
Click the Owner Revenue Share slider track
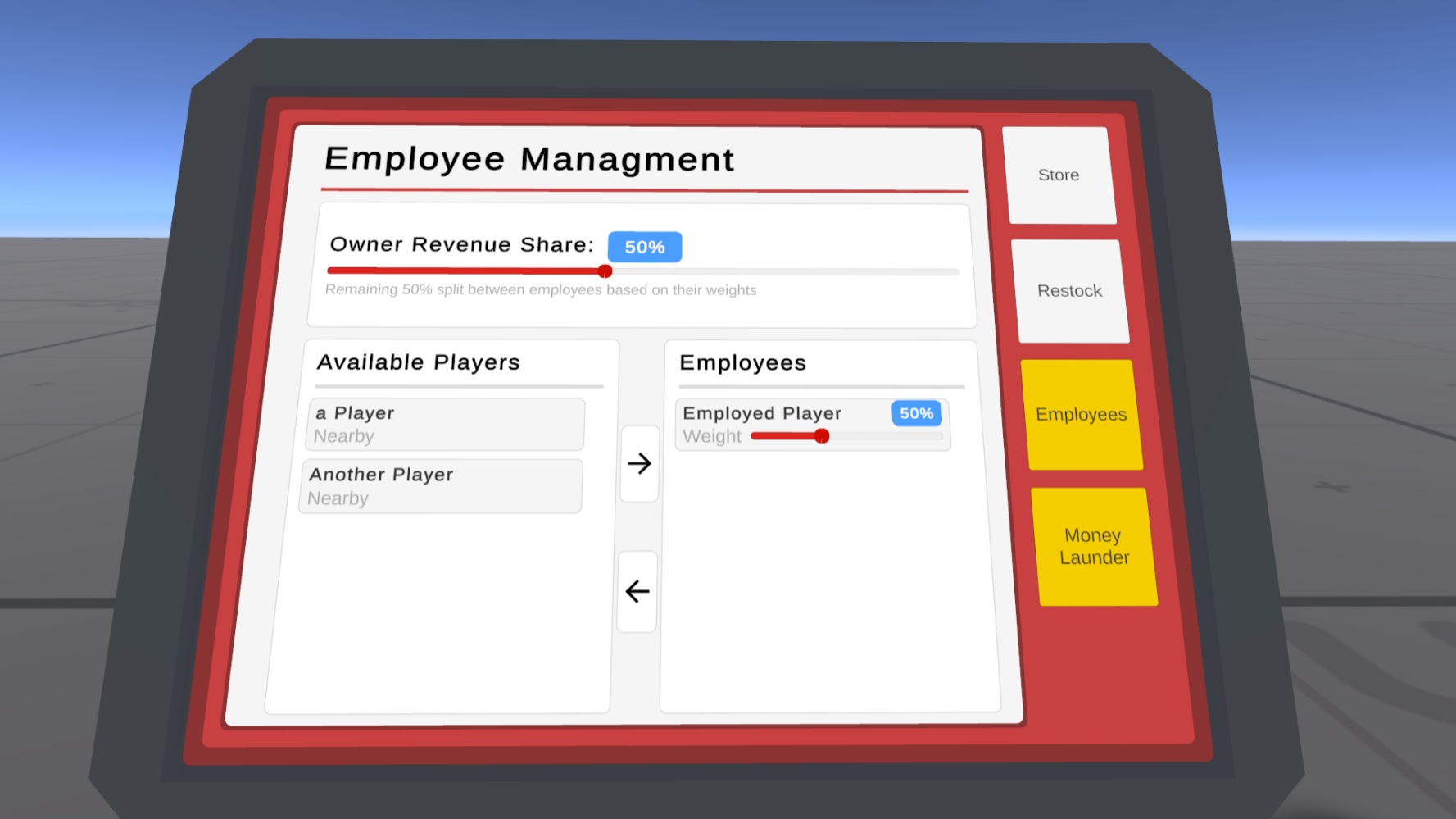(x=643, y=271)
